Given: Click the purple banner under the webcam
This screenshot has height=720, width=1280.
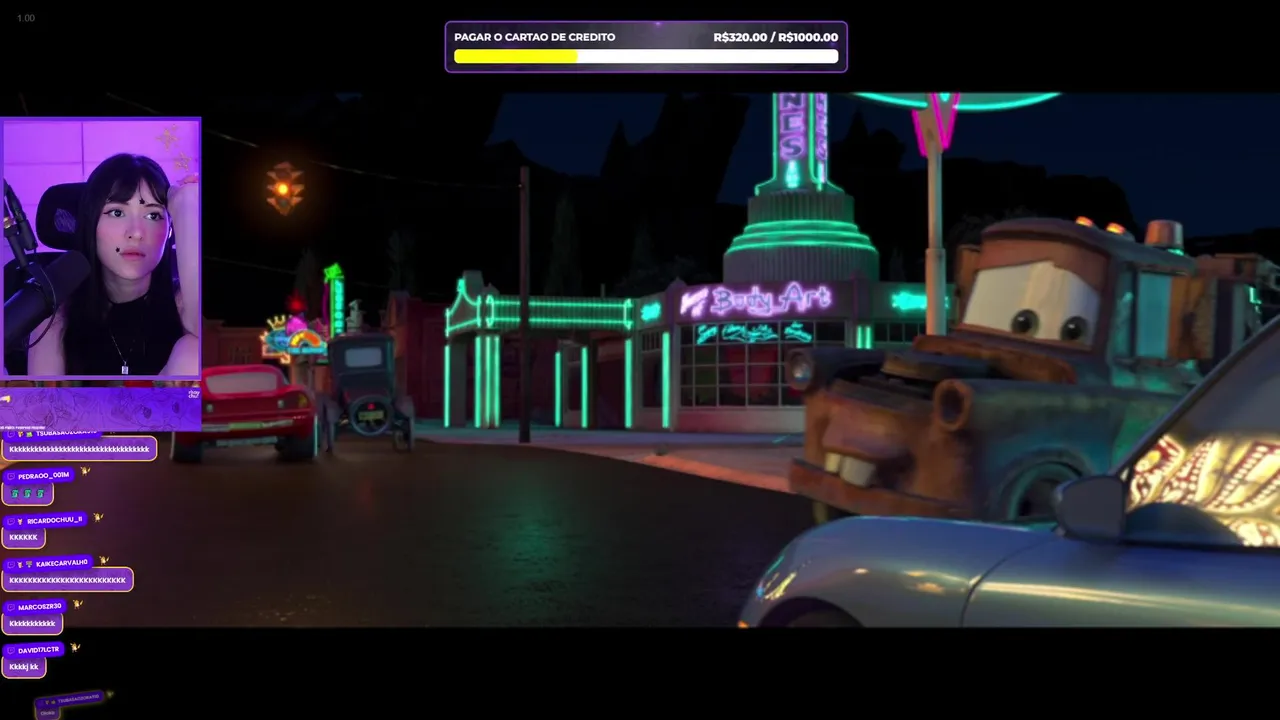Looking at the screenshot, I should (100, 407).
